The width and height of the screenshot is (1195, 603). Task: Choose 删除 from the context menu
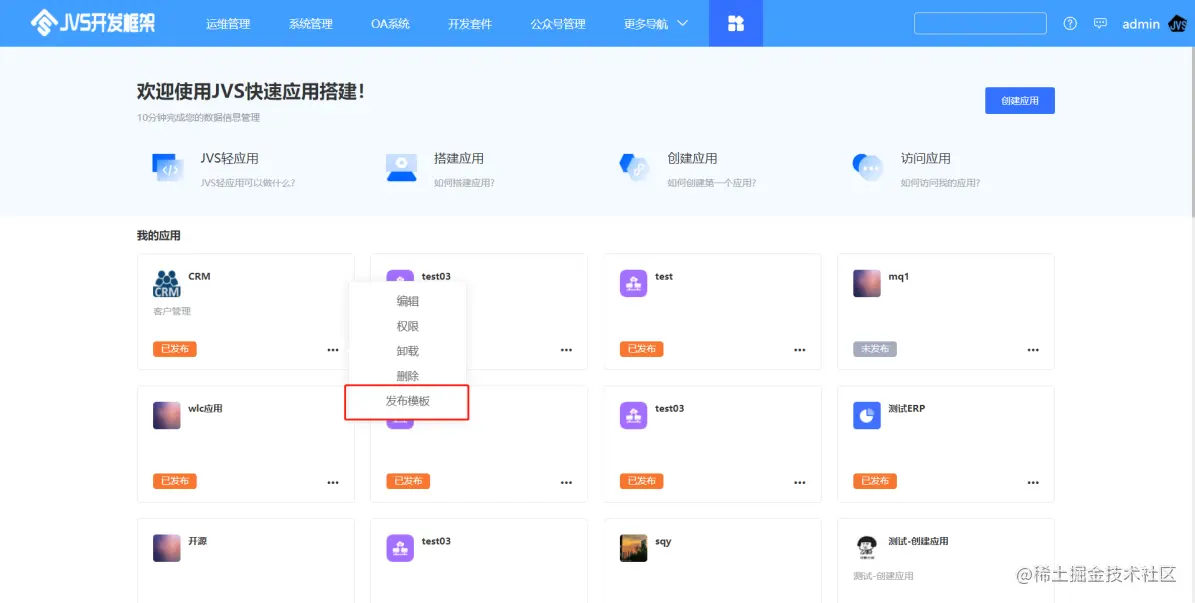pyautogui.click(x=408, y=376)
